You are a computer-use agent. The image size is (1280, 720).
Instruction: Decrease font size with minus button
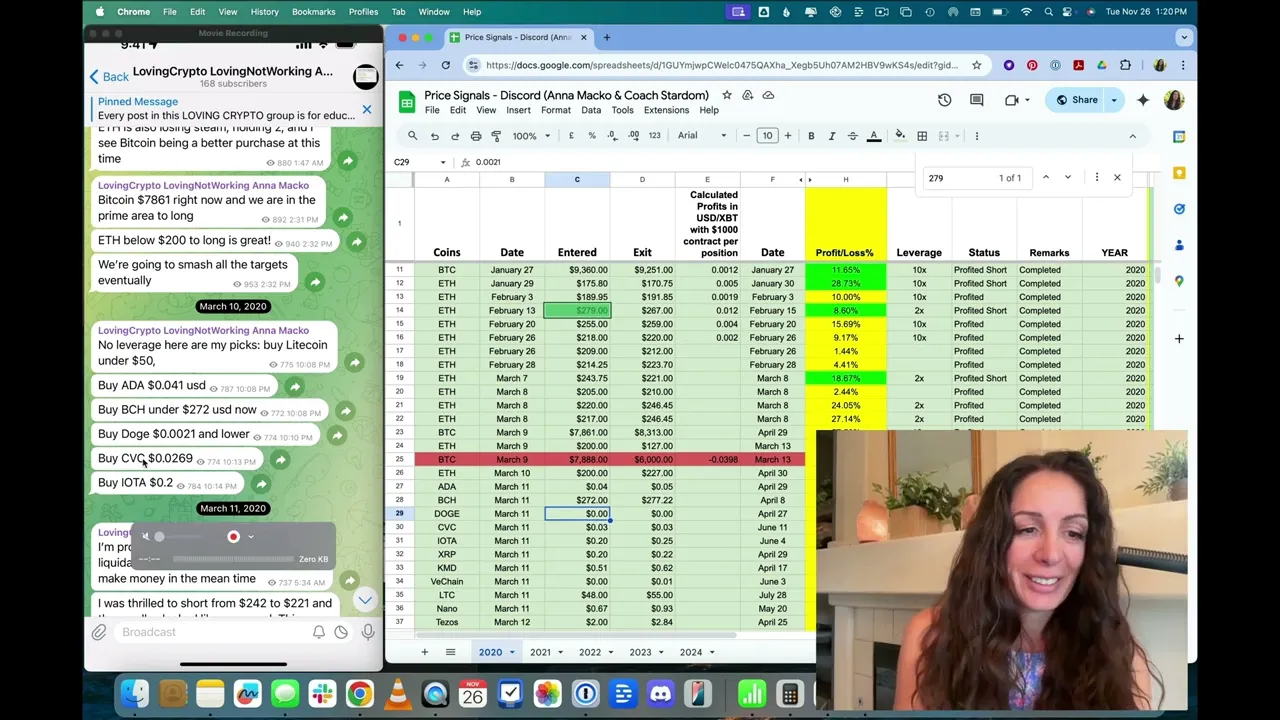click(x=746, y=136)
